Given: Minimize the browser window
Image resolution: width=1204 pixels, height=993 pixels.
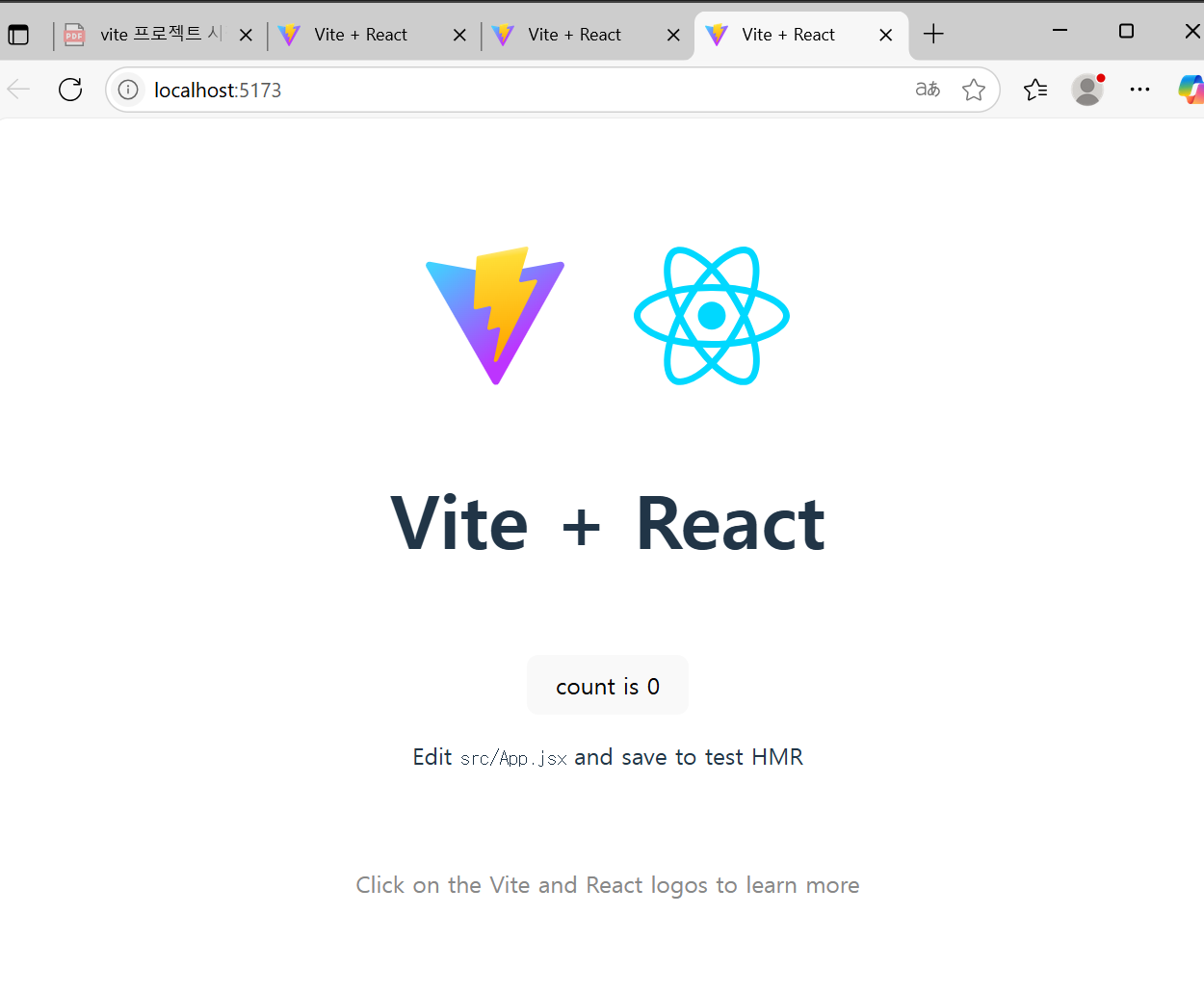Looking at the screenshot, I should coord(1060,31).
